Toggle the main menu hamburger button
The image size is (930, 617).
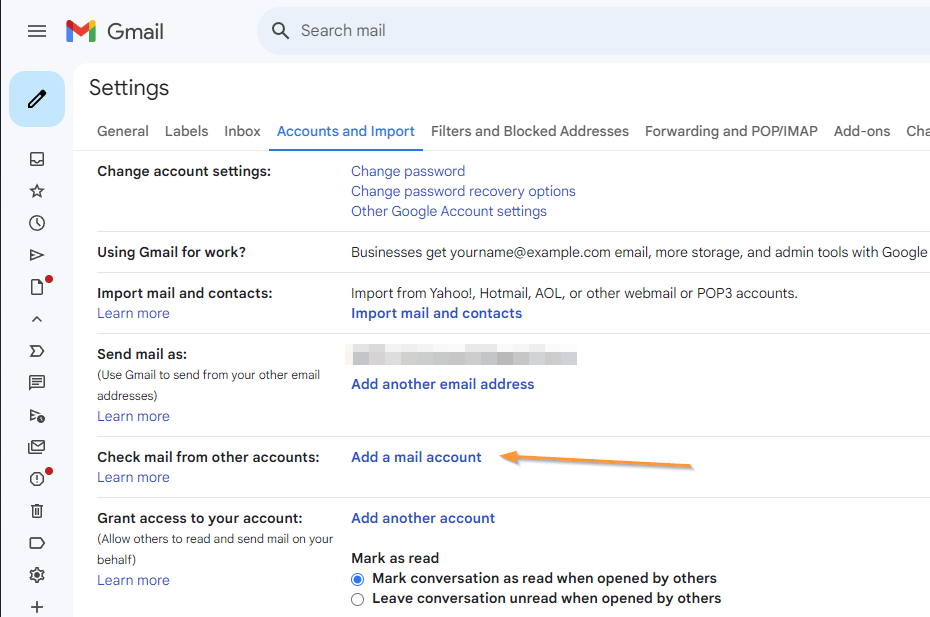pos(37,31)
